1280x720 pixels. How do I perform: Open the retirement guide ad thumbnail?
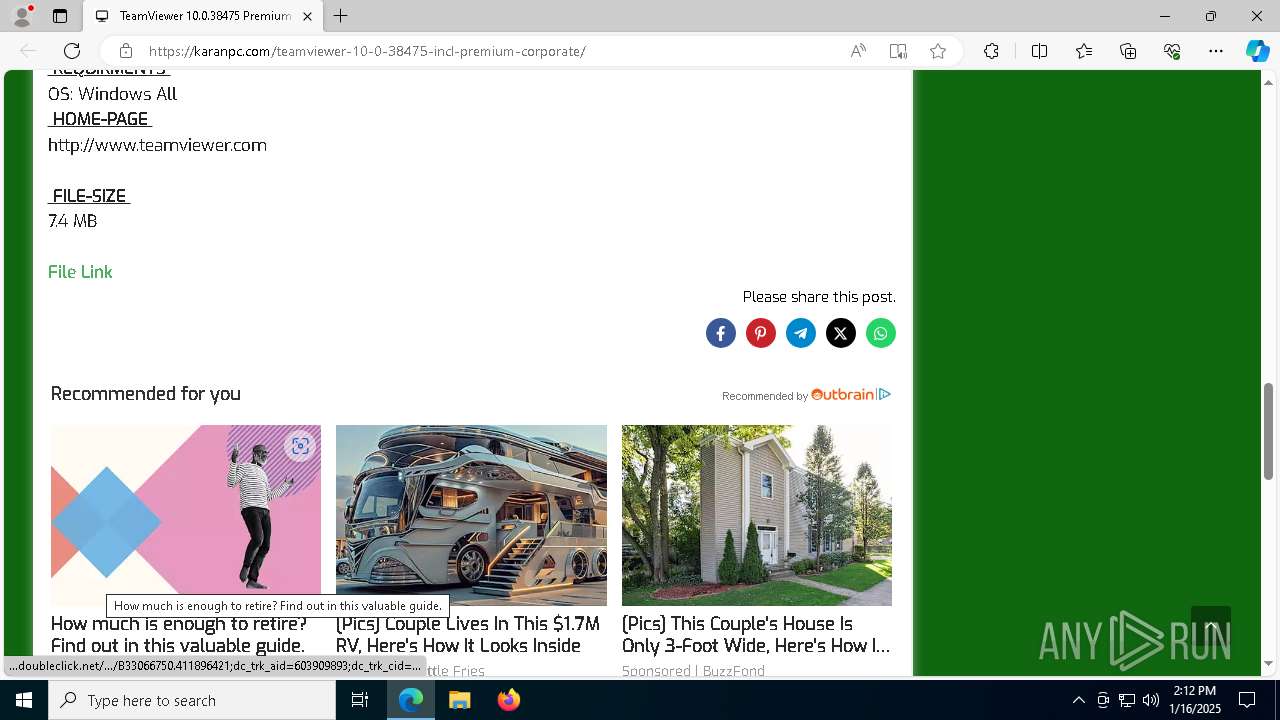(x=186, y=515)
